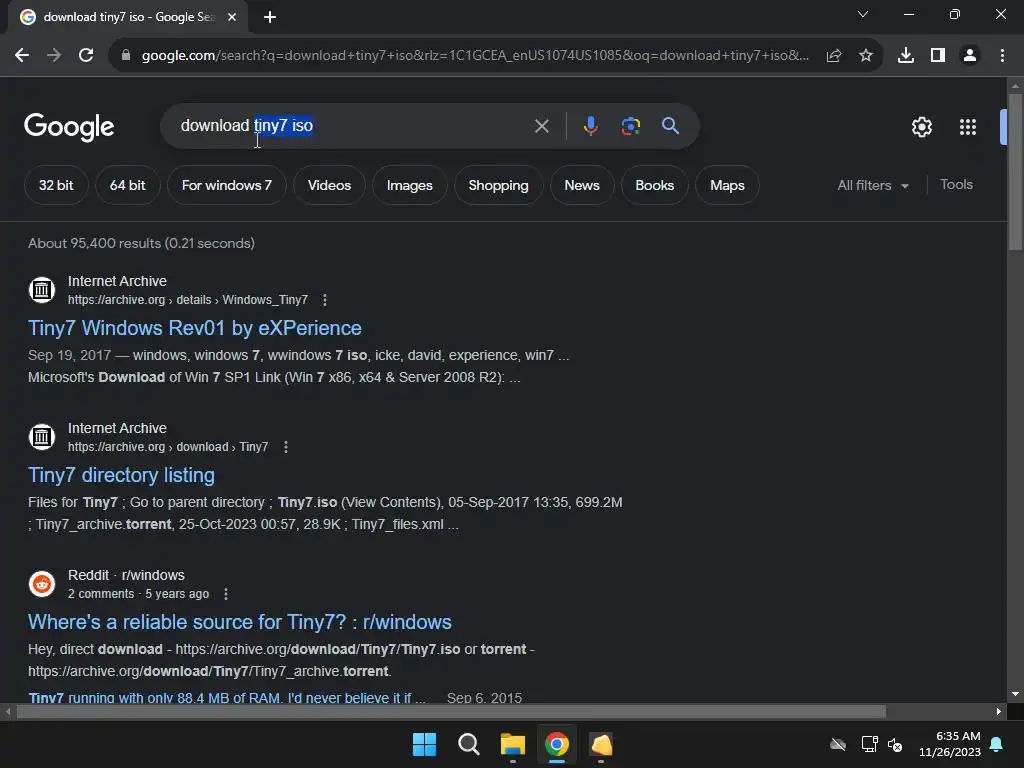Open the Google apps grid
The width and height of the screenshot is (1024, 768).
click(968, 127)
